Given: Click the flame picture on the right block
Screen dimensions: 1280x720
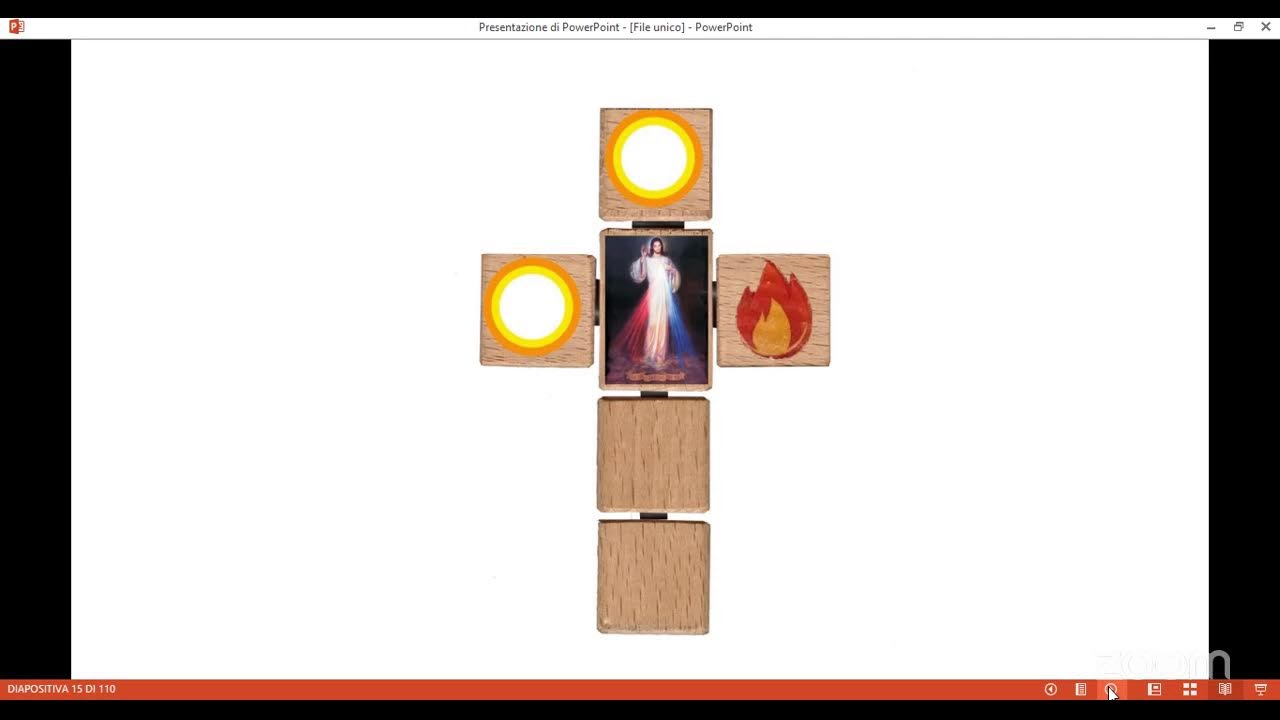Looking at the screenshot, I should tap(773, 310).
